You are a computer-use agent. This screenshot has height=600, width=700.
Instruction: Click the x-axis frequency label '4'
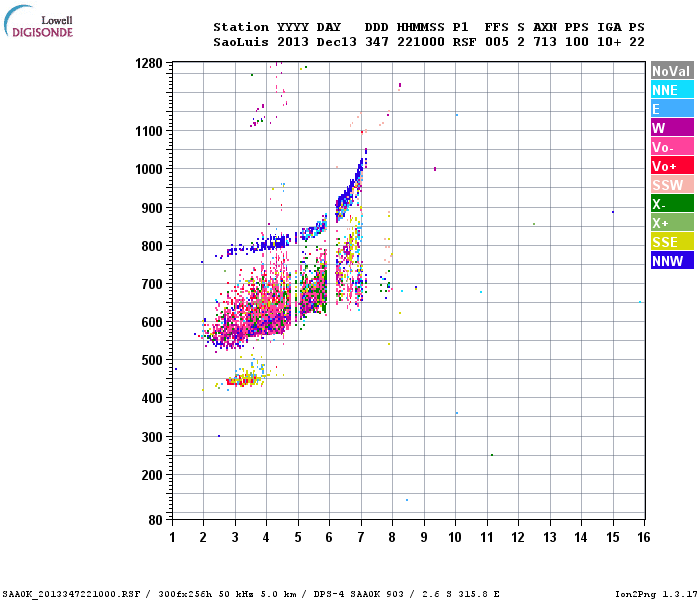(266, 537)
